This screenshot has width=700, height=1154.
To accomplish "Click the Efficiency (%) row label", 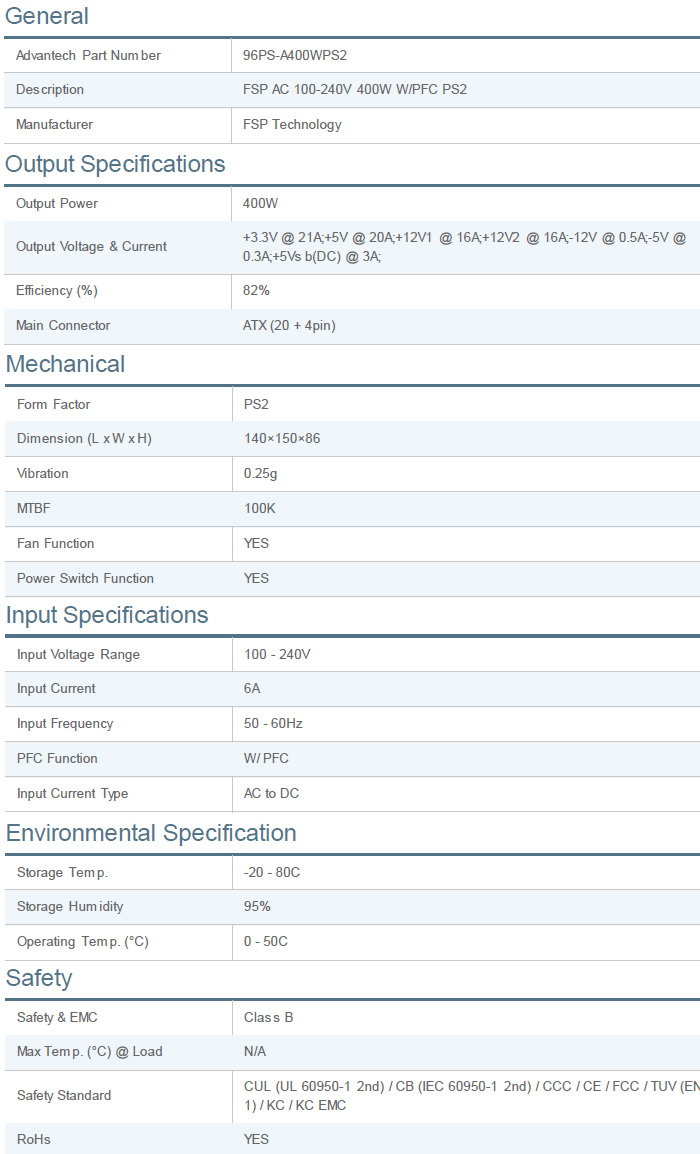I will 57,291.
